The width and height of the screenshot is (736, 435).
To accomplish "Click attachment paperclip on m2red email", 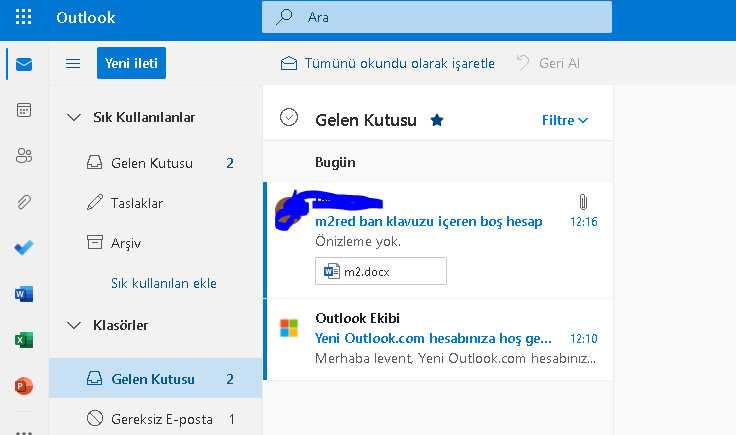I will pyautogui.click(x=583, y=202).
